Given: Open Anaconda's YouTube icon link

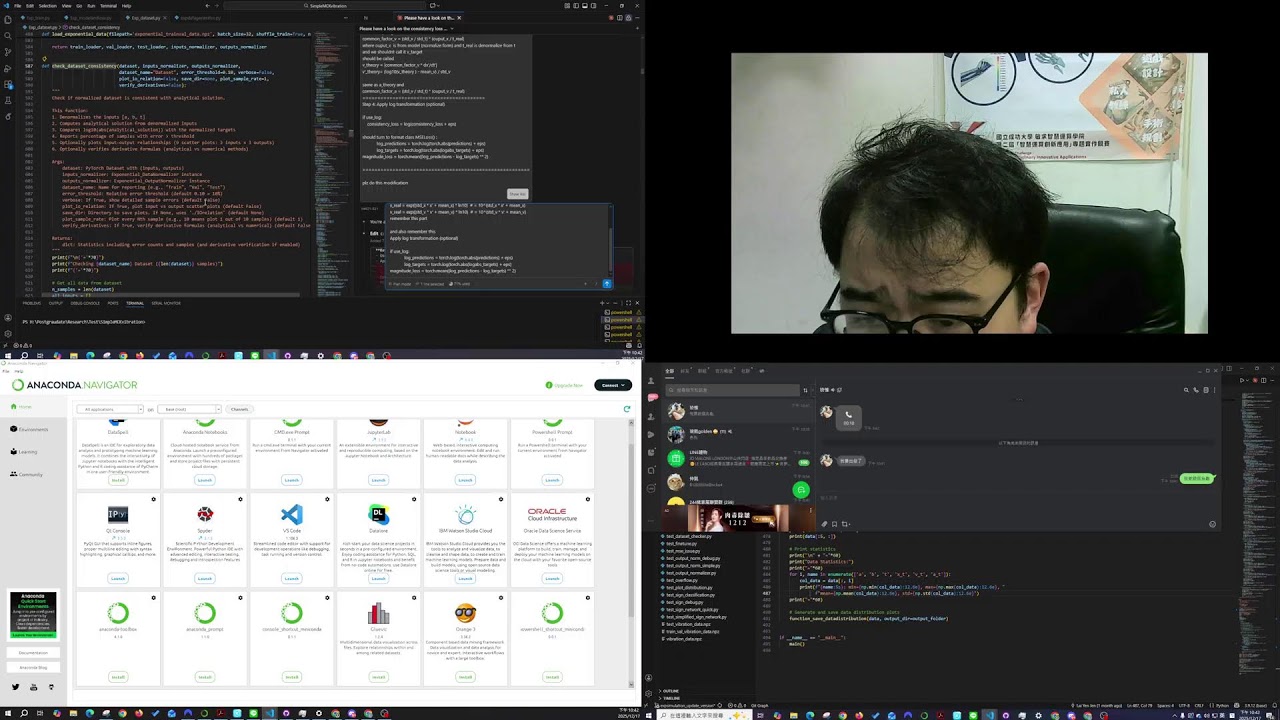Looking at the screenshot, I should tap(33, 687).
